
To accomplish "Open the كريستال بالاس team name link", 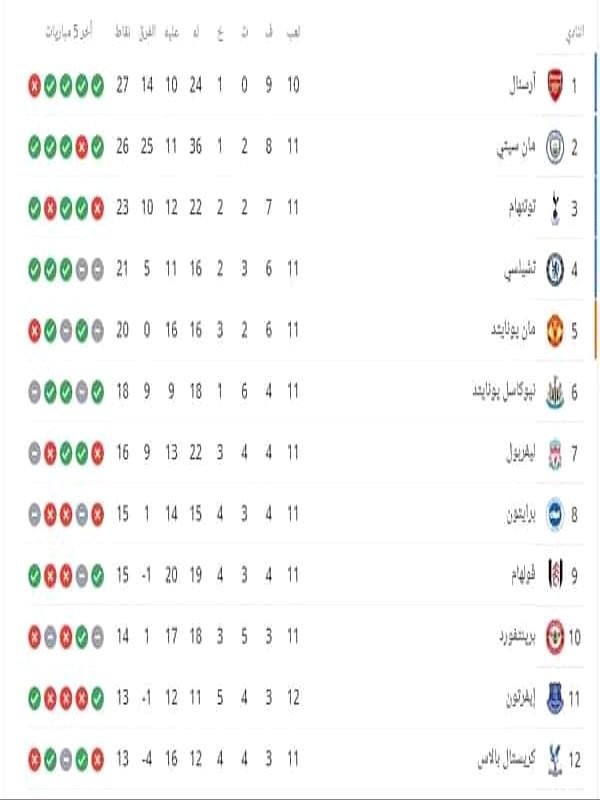I will 507,759.
